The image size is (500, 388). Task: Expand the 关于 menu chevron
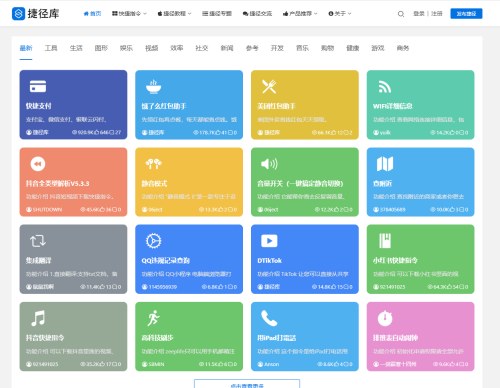tap(350, 14)
